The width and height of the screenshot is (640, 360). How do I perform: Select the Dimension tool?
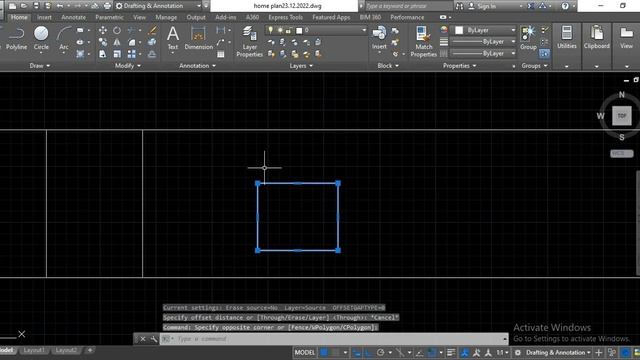point(198,39)
